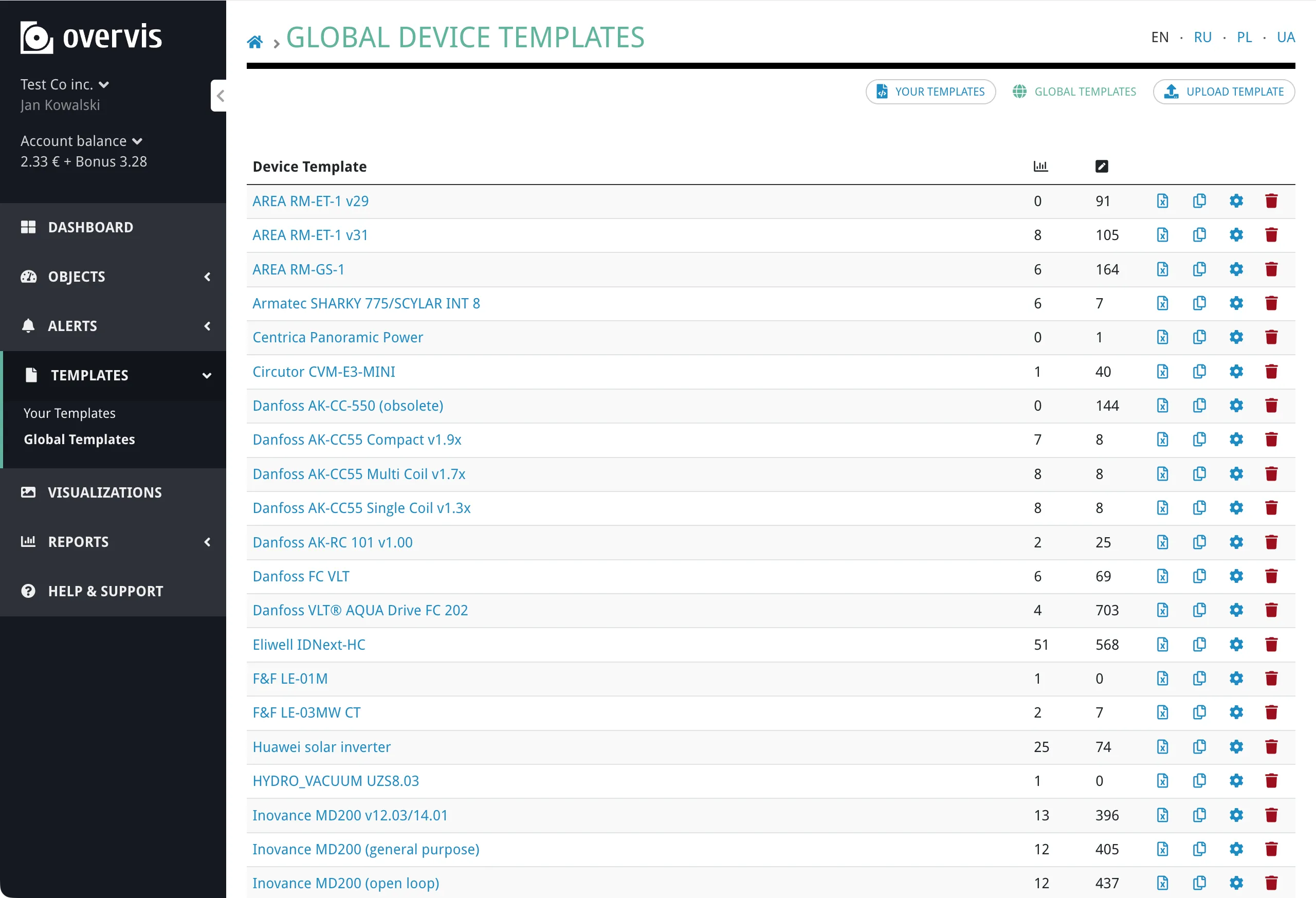The width and height of the screenshot is (1316, 898).
Task: Export Danfoss AK-CC55 Multi Coil v1.7x to Excel
Action: [x=1162, y=474]
